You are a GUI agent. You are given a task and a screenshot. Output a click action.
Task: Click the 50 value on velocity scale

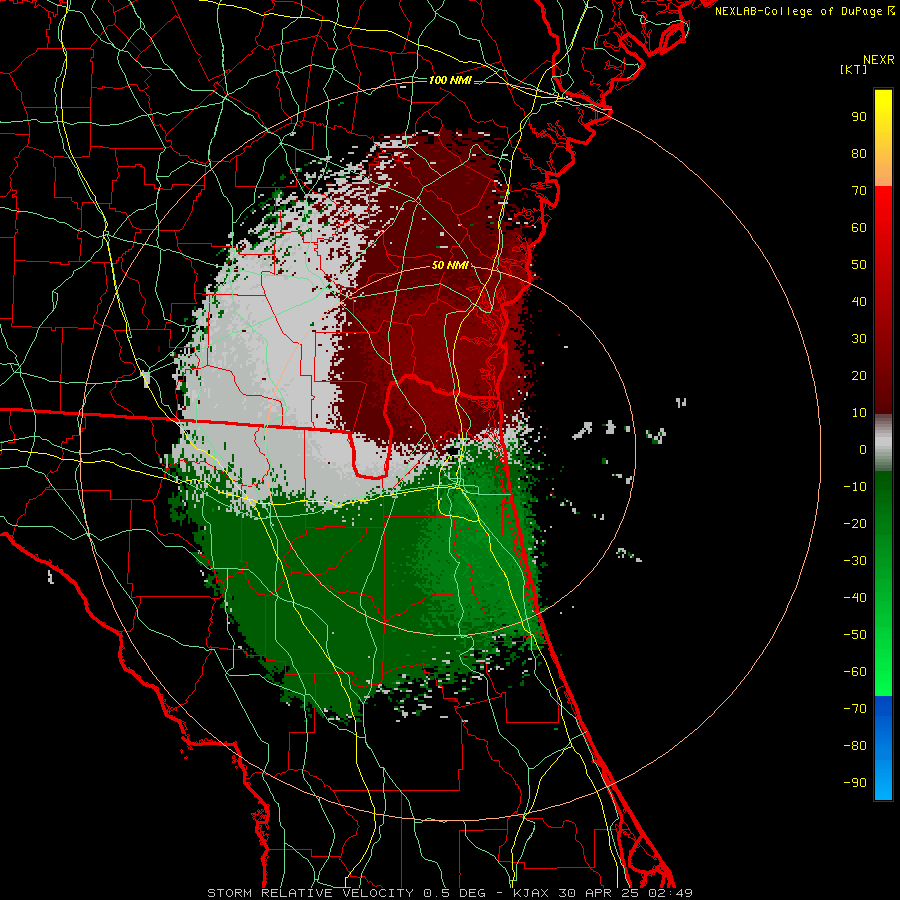pos(859,265)
